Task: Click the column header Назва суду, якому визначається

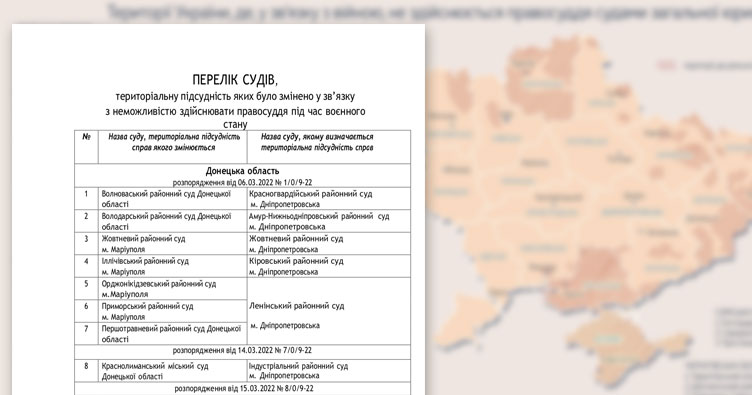Action: tap(317, 142)
